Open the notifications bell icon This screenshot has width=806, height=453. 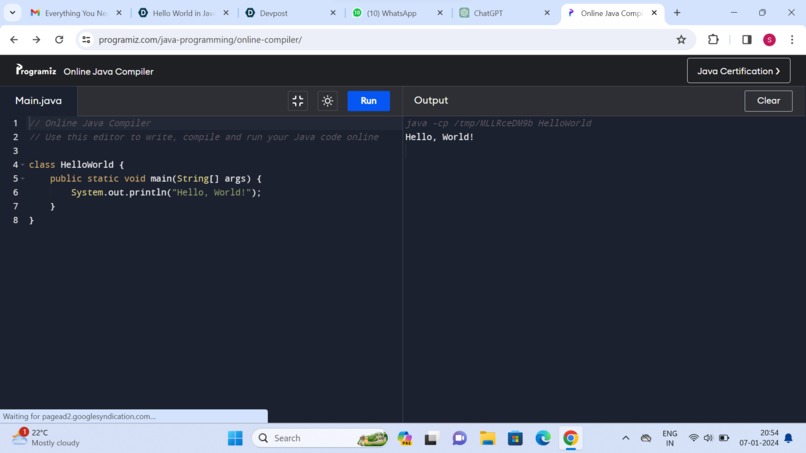click(789, 438)
